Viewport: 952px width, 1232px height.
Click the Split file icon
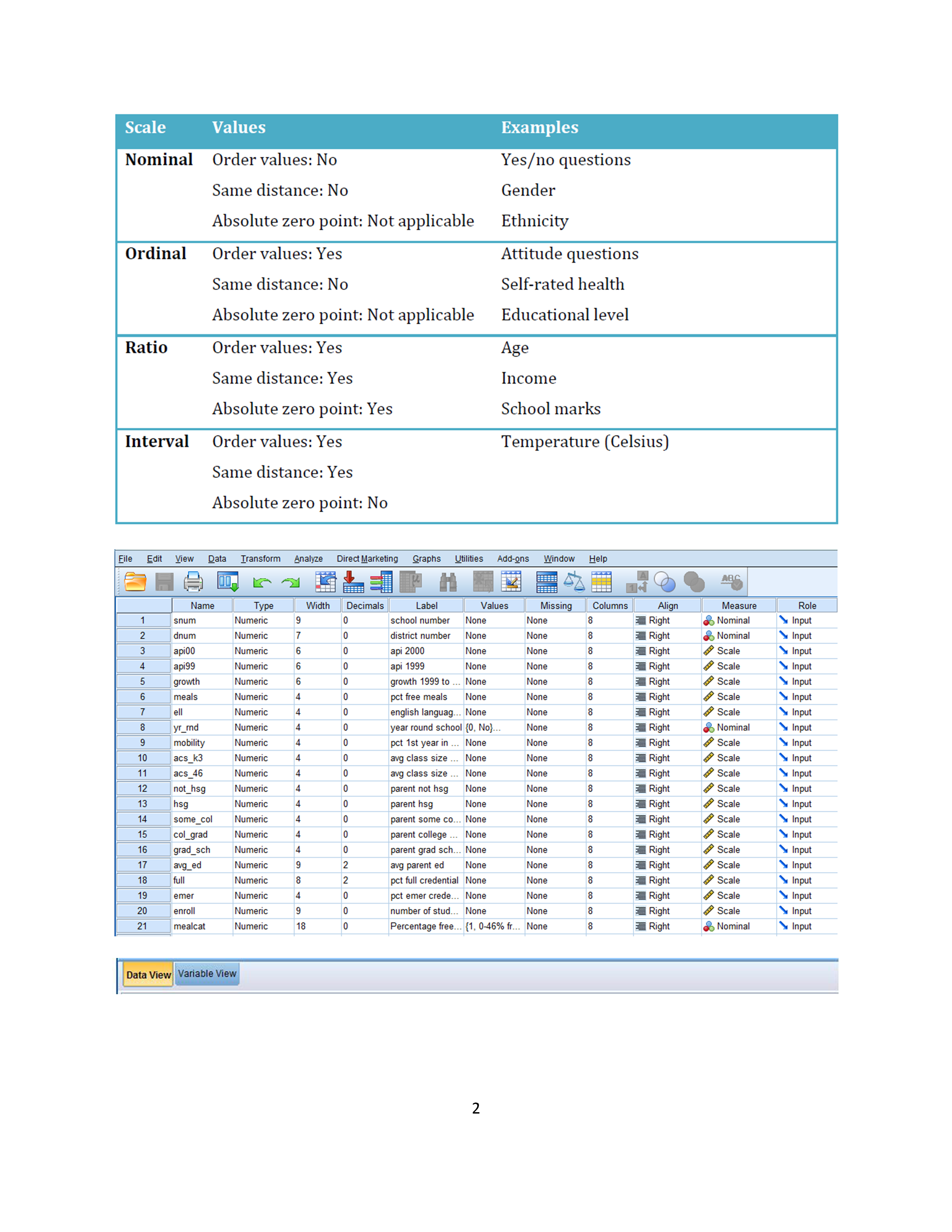click(547, 582)
